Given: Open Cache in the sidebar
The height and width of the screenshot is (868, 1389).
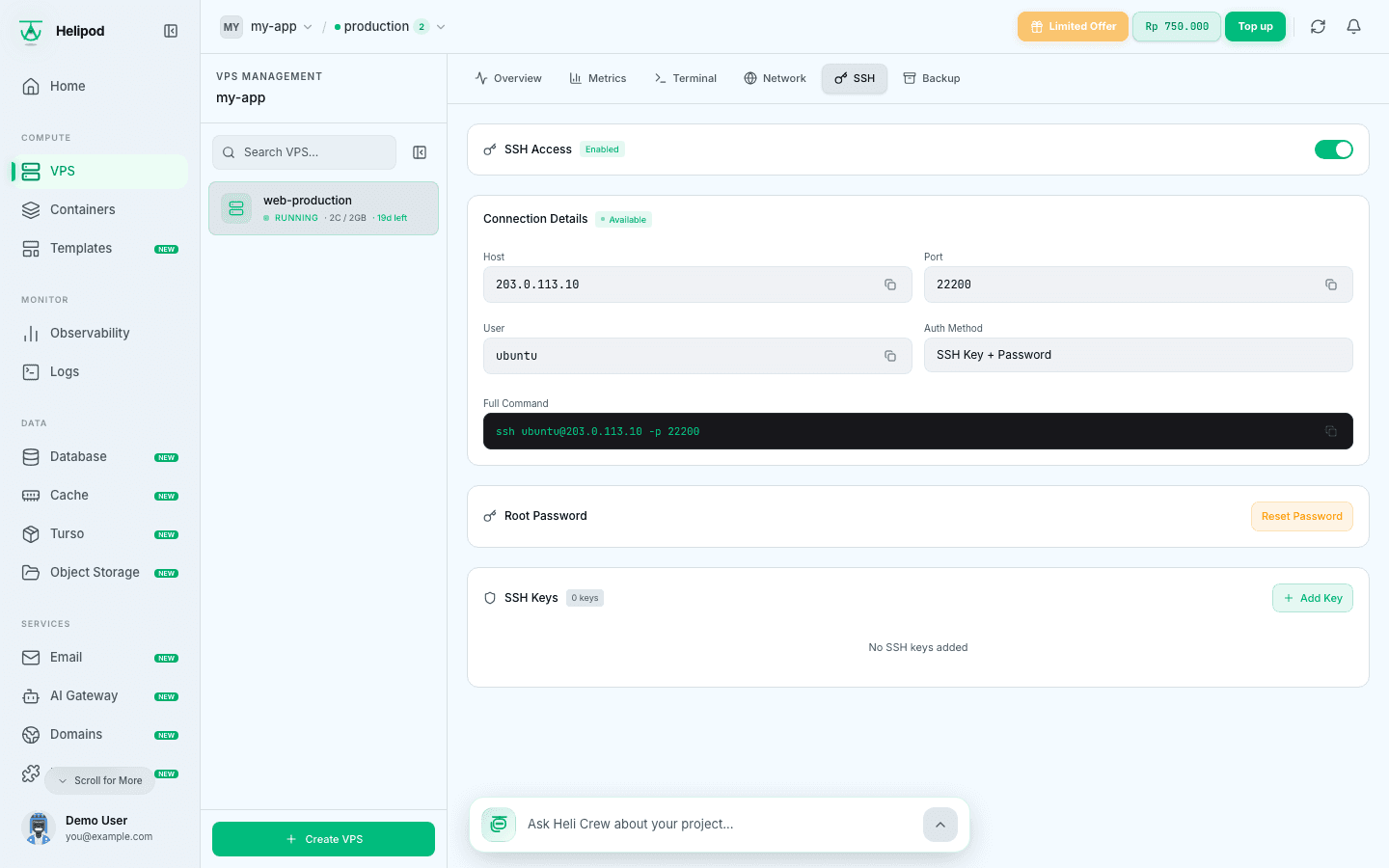Looking at the screenshot, I should point(100,495).
